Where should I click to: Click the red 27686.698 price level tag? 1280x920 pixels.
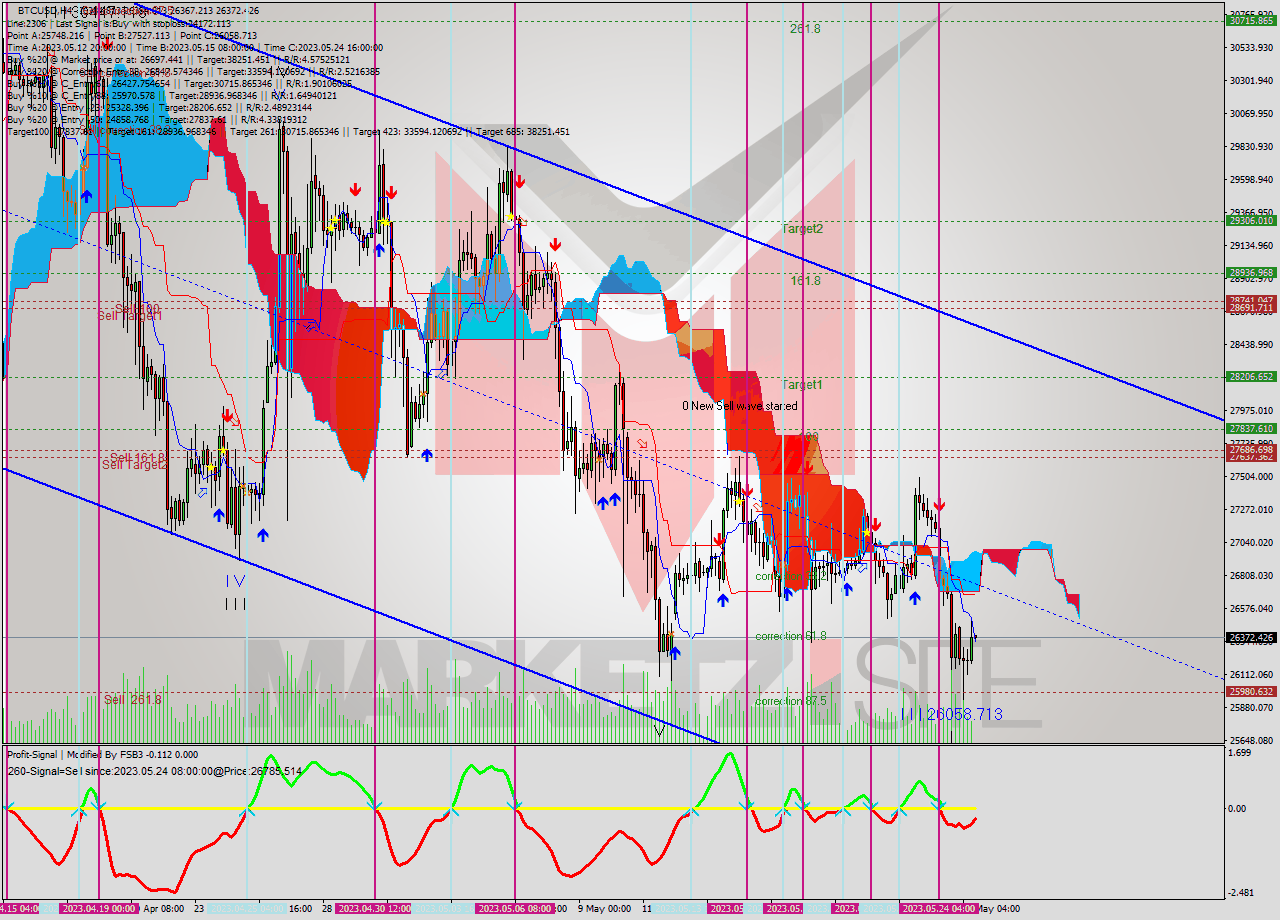pyautogui.click(x=1250, y=450)
